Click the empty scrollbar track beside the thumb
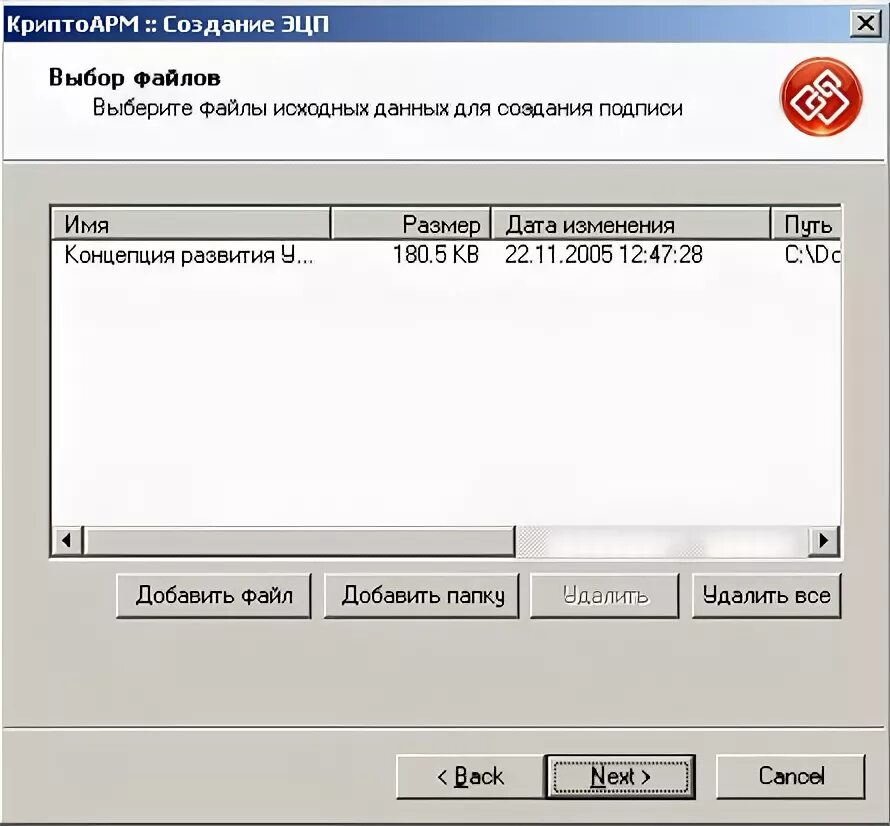890x826 pixels. pyautogui.click(x=661, y=540)
